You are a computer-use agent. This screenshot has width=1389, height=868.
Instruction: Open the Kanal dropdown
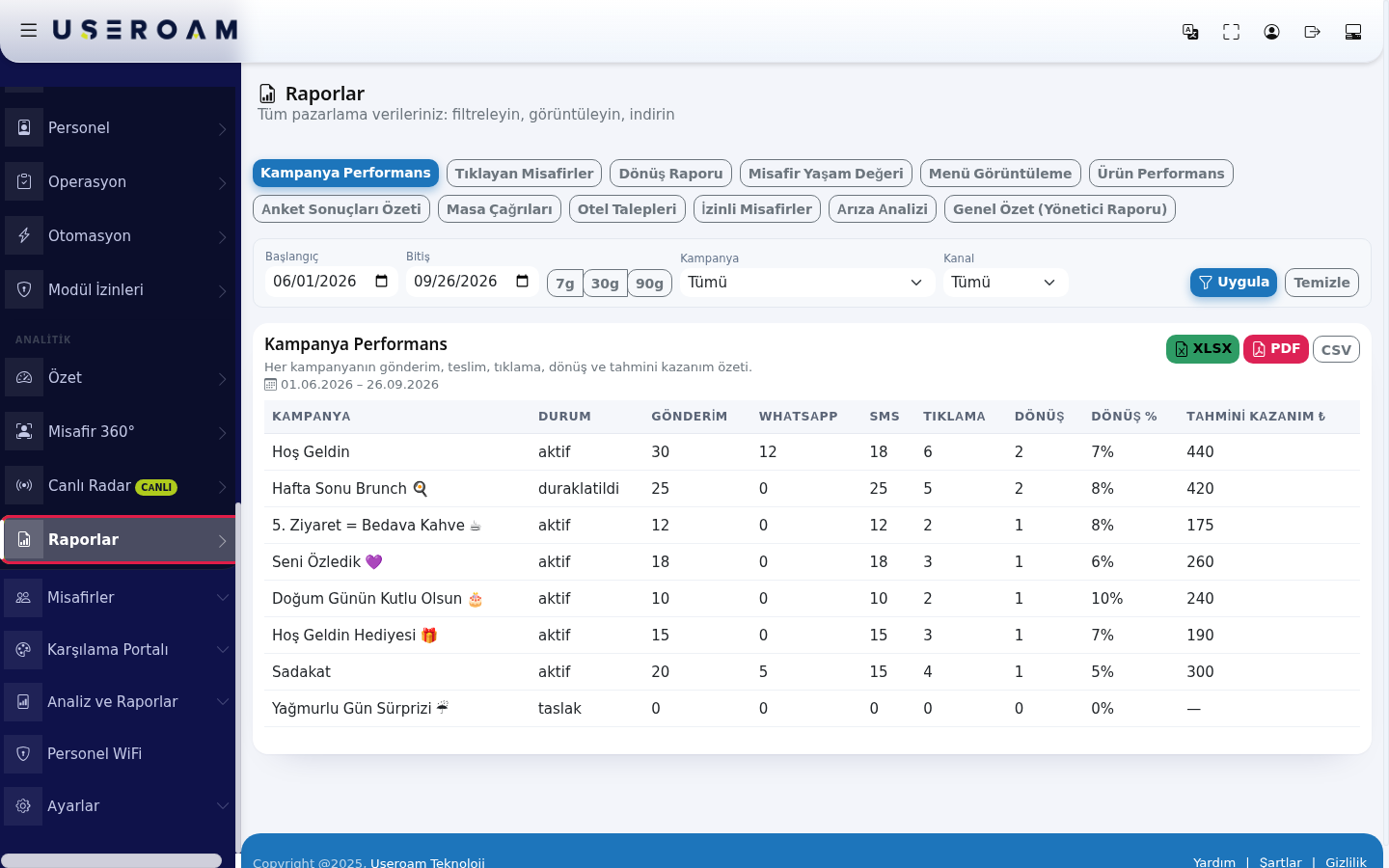1005,283
